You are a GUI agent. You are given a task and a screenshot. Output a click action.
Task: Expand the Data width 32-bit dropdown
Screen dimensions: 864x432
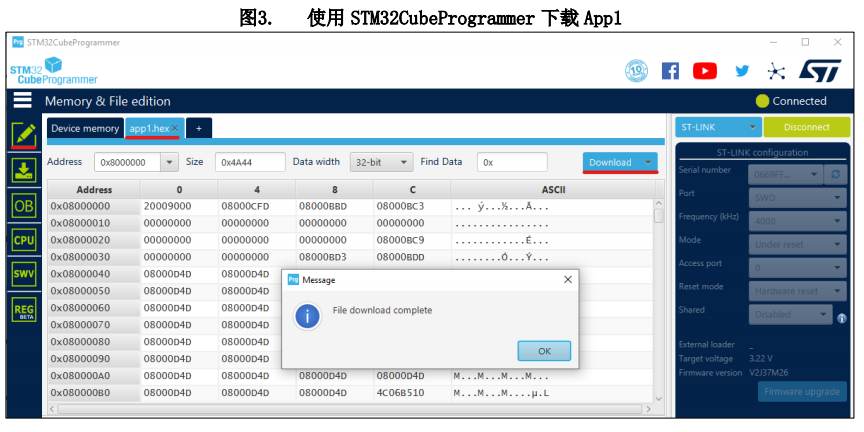tap(381, 163)
